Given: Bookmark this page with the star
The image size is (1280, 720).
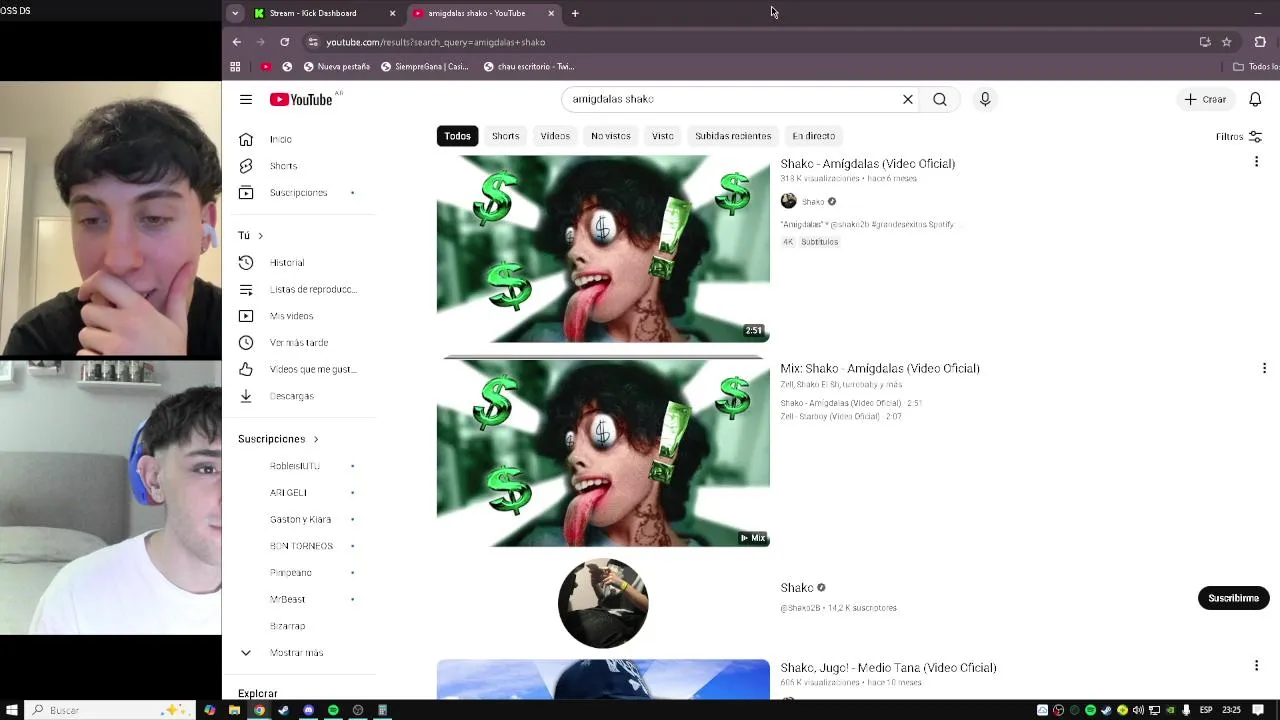Looking at the screenshot, I should coord(1227,42).
